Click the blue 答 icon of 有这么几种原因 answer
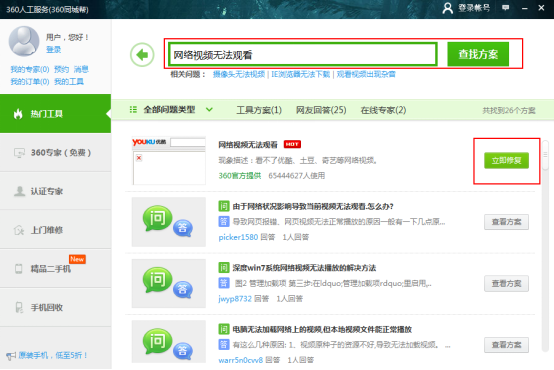This screenshot has height=370, width=554. [224, 344]
